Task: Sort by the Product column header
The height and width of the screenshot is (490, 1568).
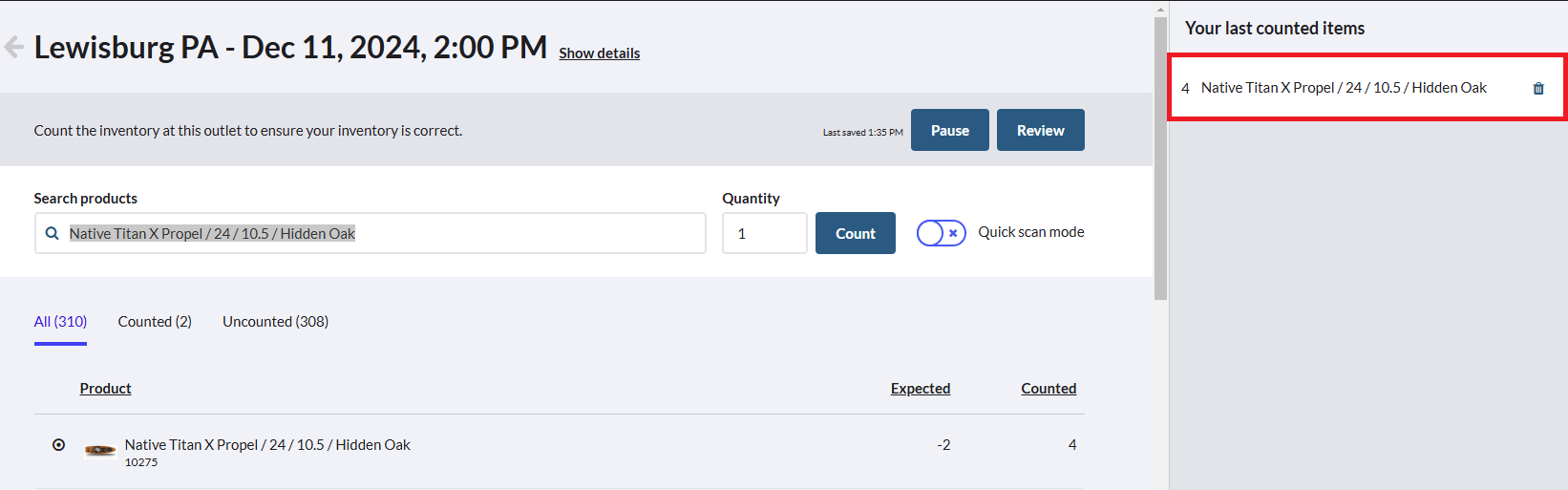Action: tap(105, 389)
